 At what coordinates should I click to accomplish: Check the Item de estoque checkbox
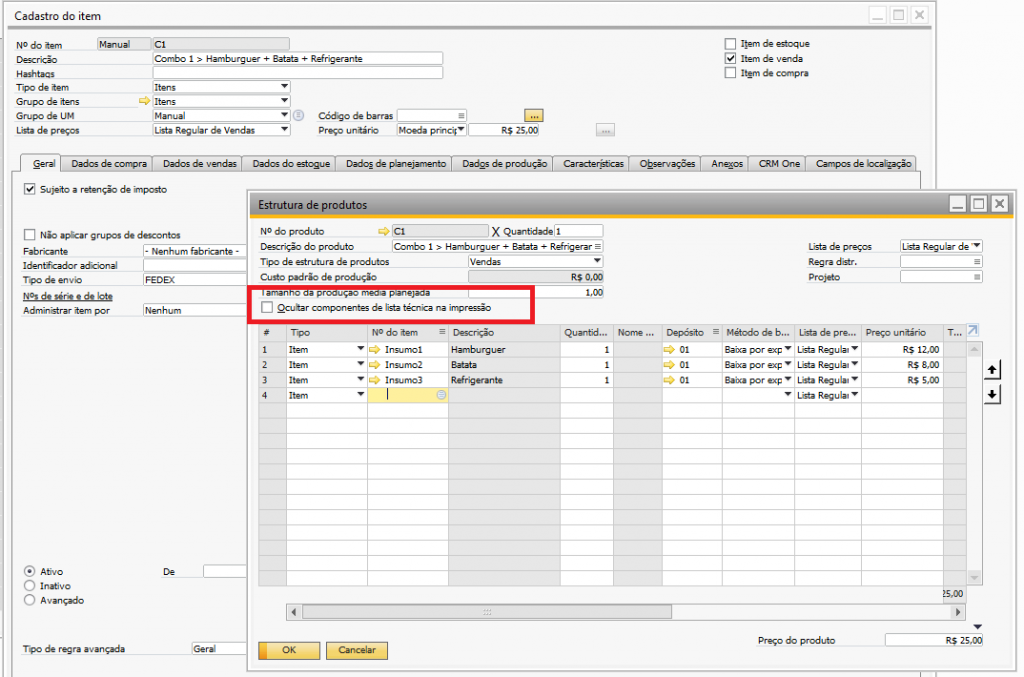coord(730,44)
